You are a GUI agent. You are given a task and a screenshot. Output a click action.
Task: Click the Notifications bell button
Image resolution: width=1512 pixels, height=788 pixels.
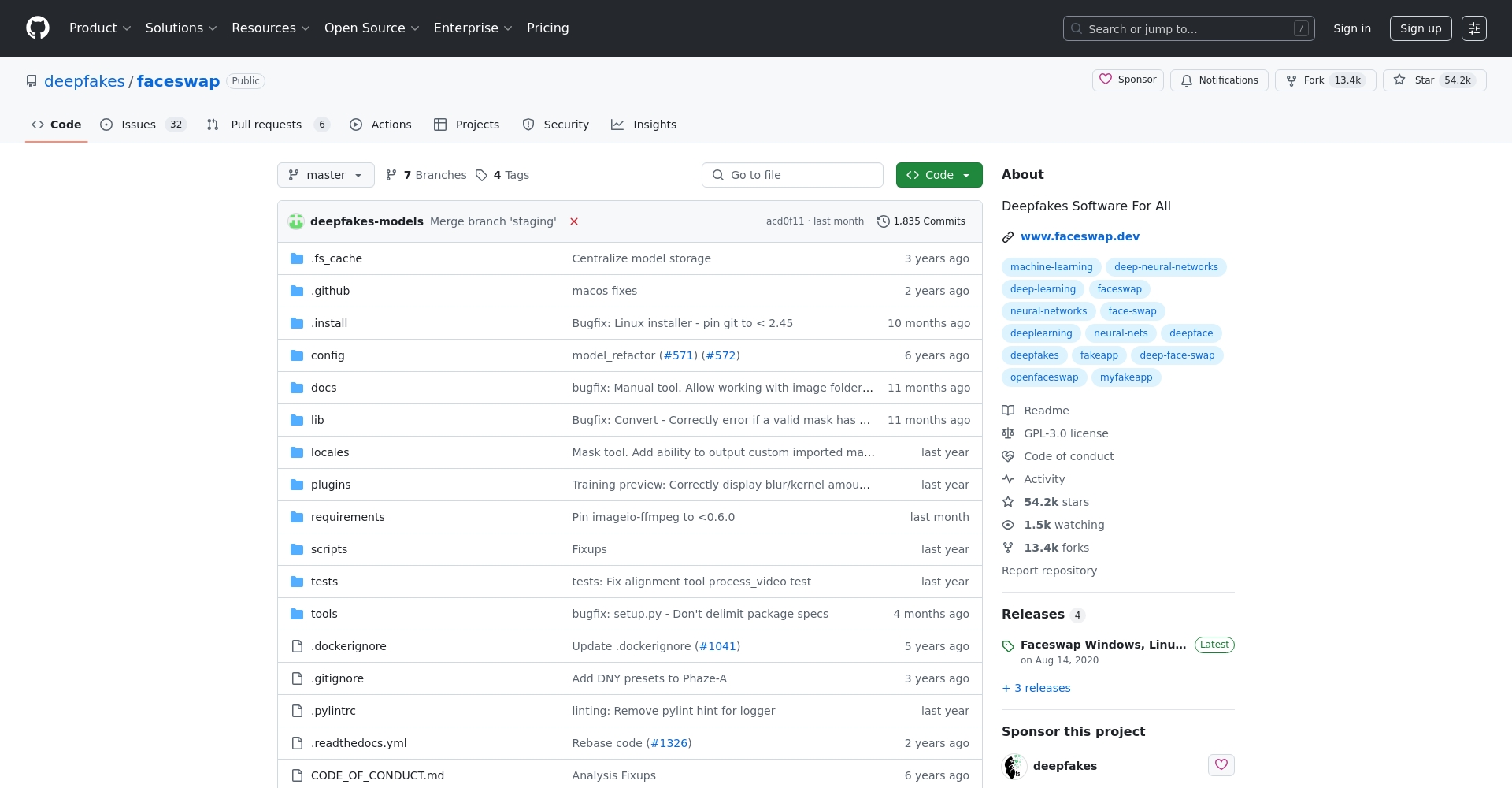1219,80
